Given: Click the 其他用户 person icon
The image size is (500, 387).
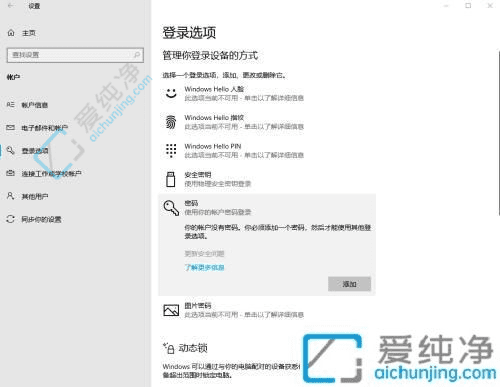Looking at the screenshot, I should 11,196.
